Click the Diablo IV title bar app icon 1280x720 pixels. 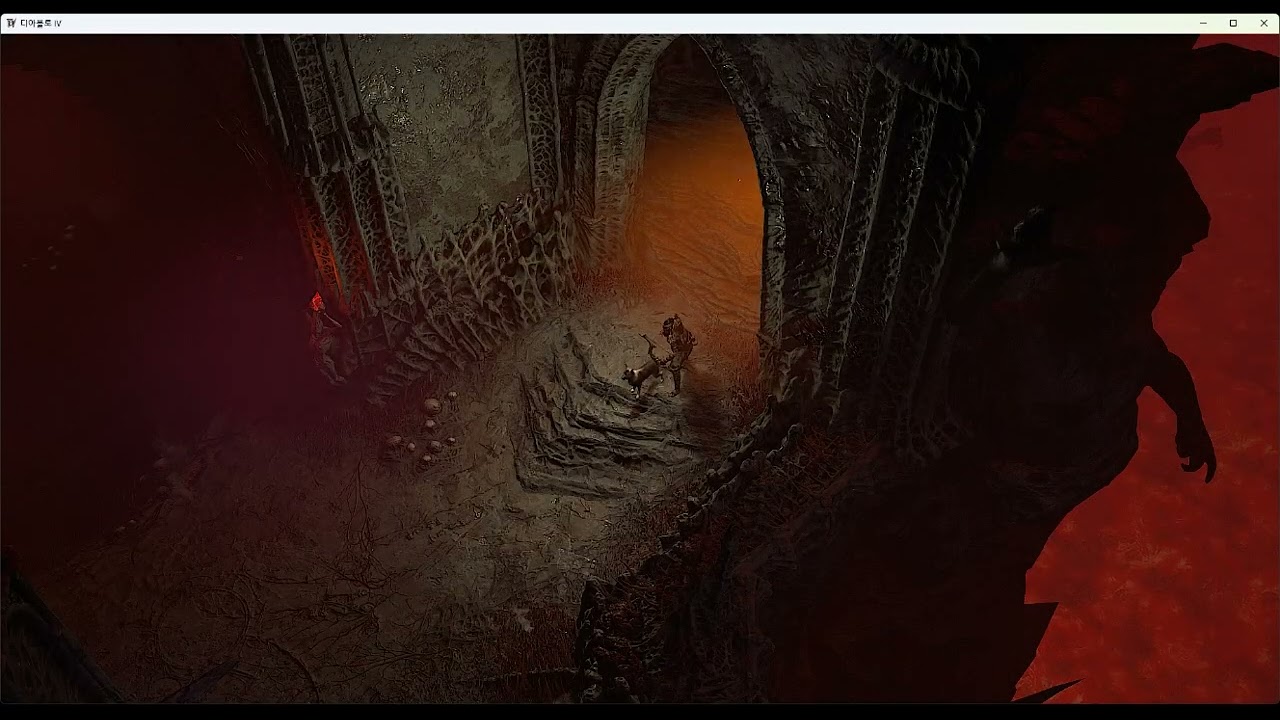pos(11,23)
